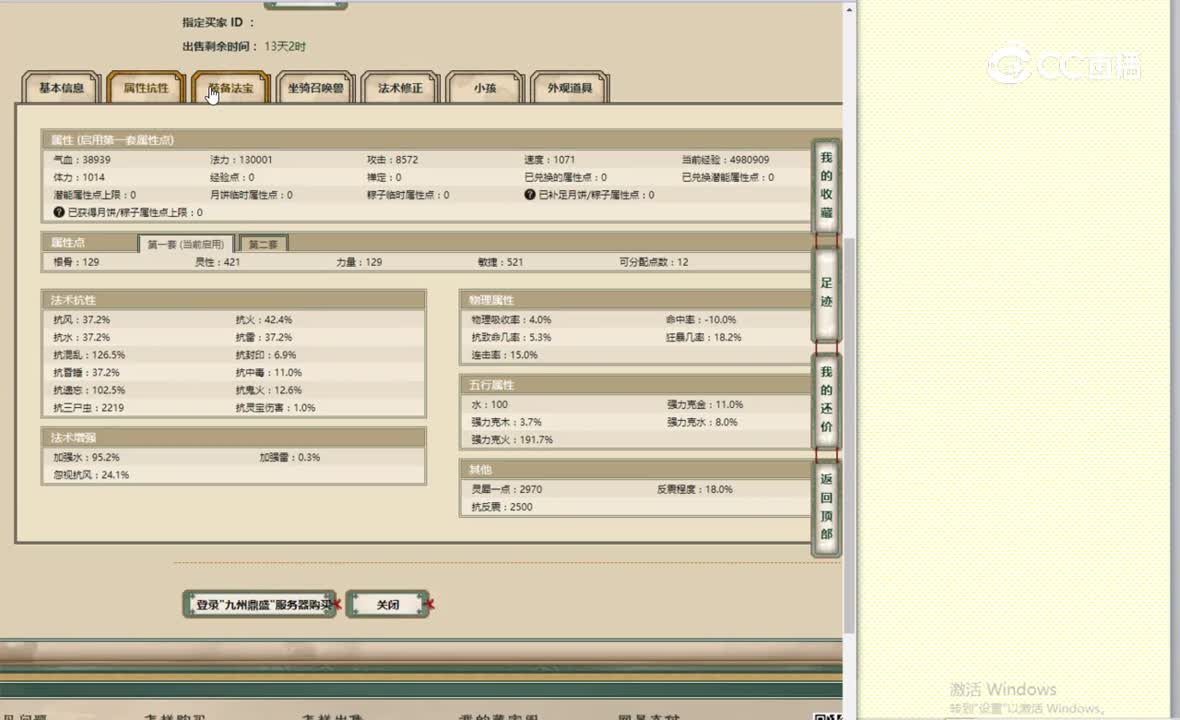Click 命中率：-10.0% entry

point(701,320)
